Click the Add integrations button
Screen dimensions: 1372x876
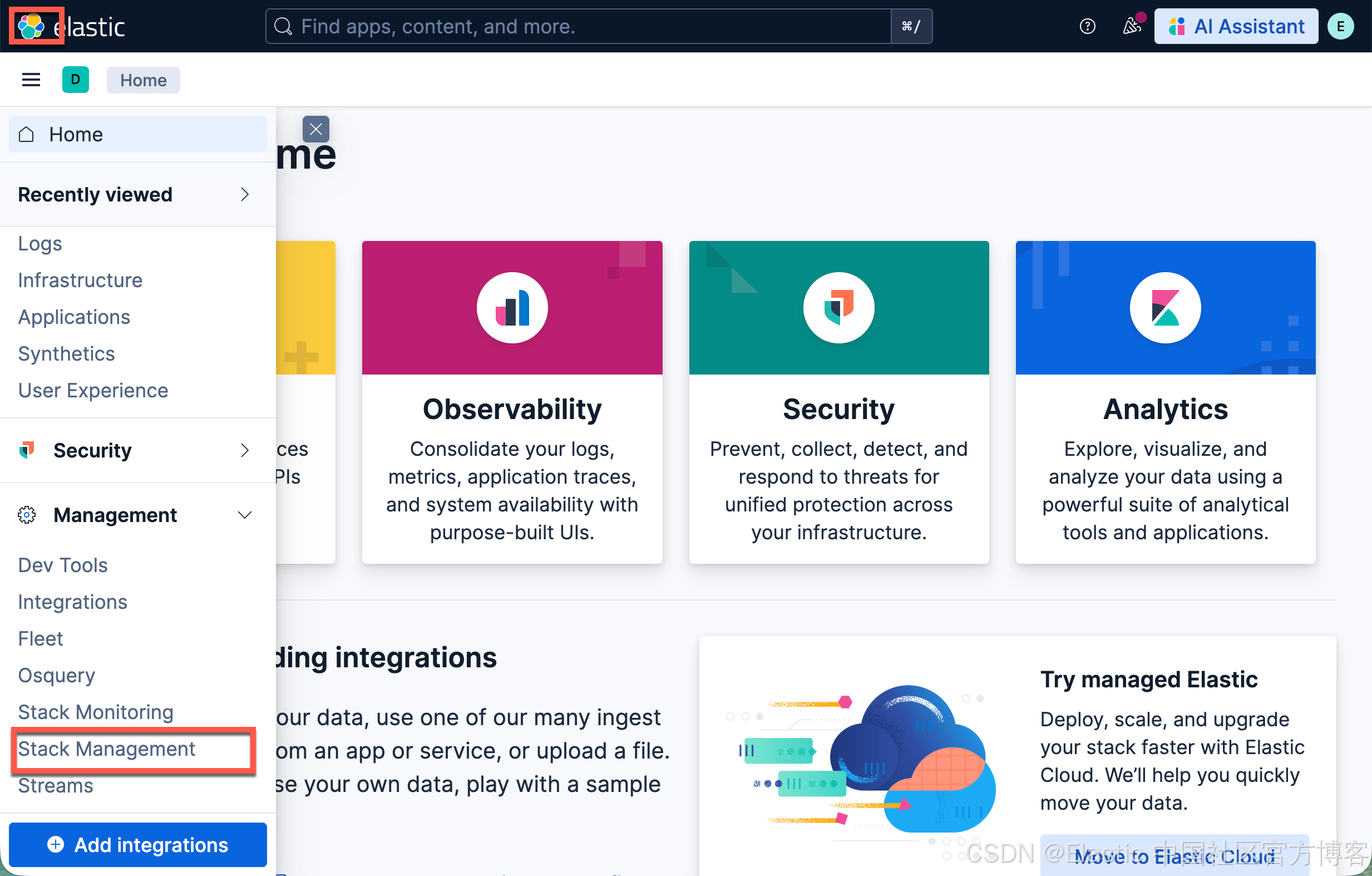pos(138,844)
